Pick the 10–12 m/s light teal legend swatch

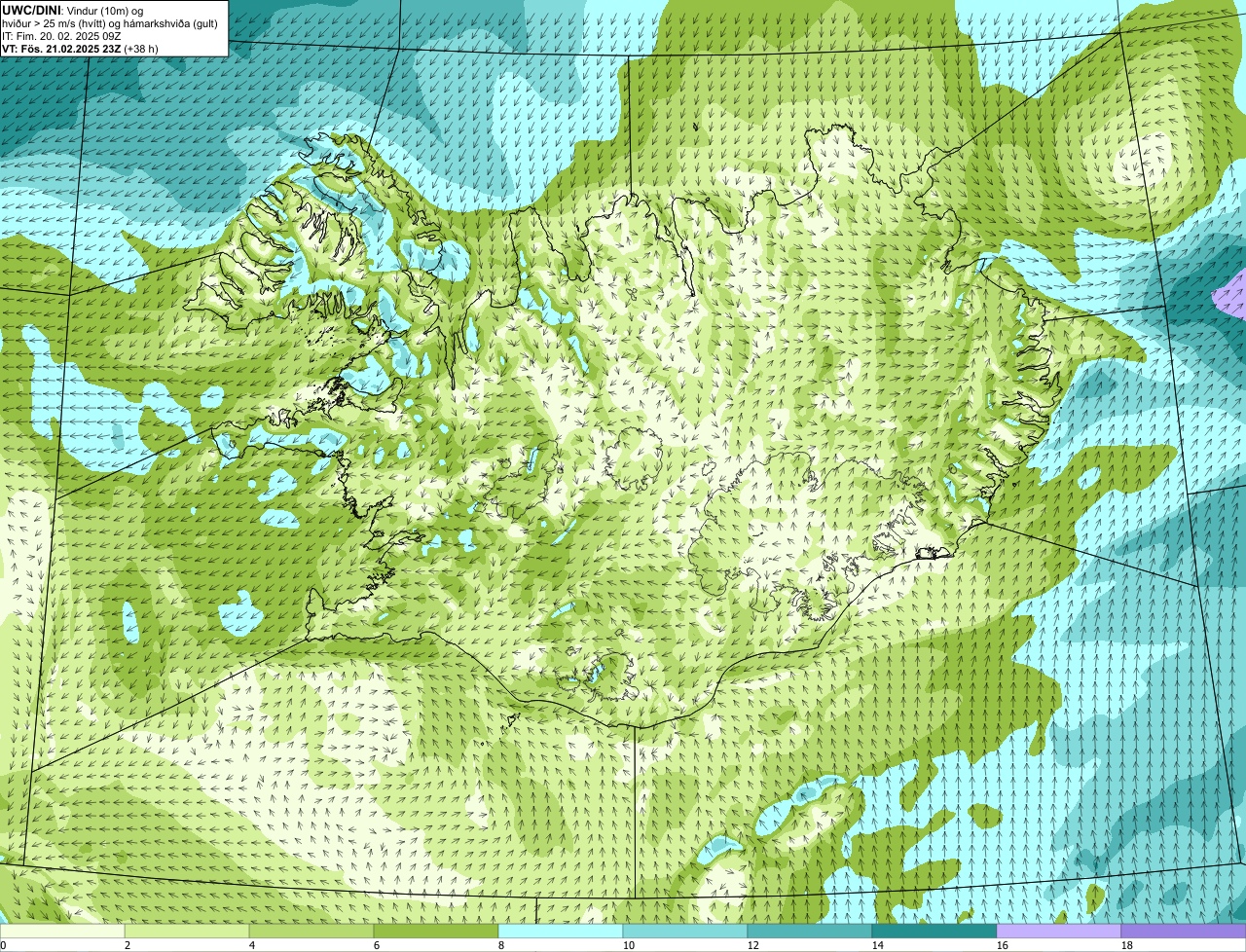point(685,931)
